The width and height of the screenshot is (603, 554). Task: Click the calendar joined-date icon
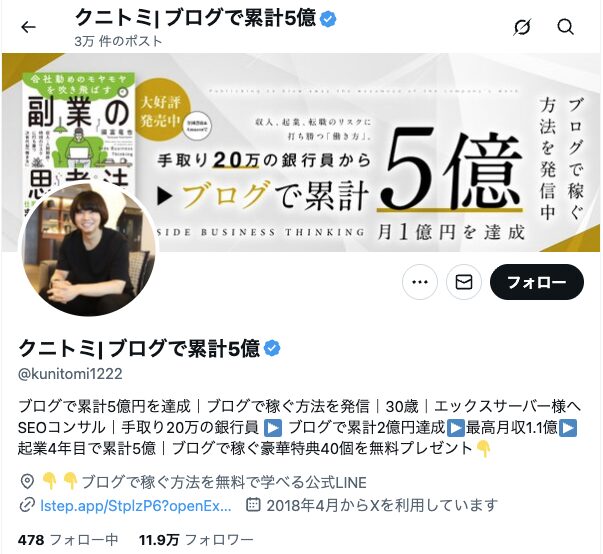(x=253, y=504)
